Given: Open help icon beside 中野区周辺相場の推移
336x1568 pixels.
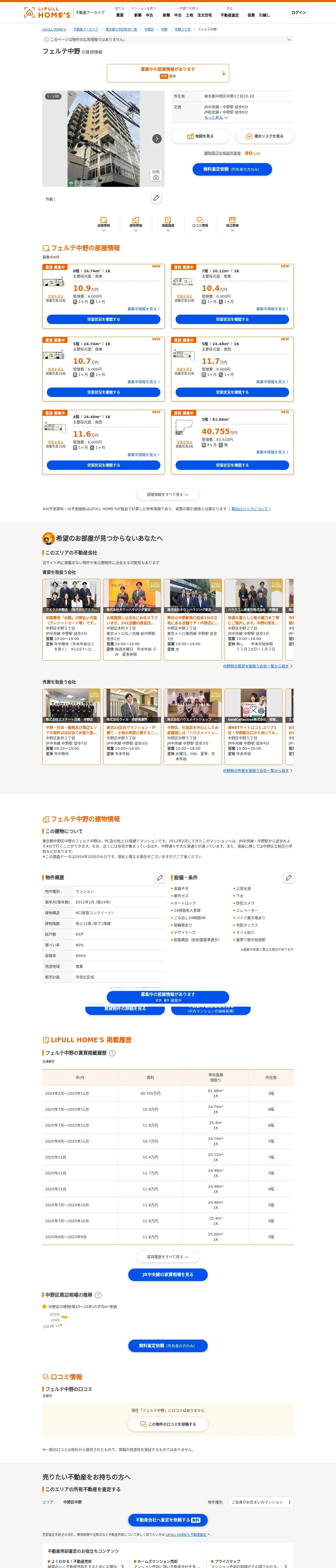Looking at the screenshot, I should pyautogui.click(x=98, y=1295).
